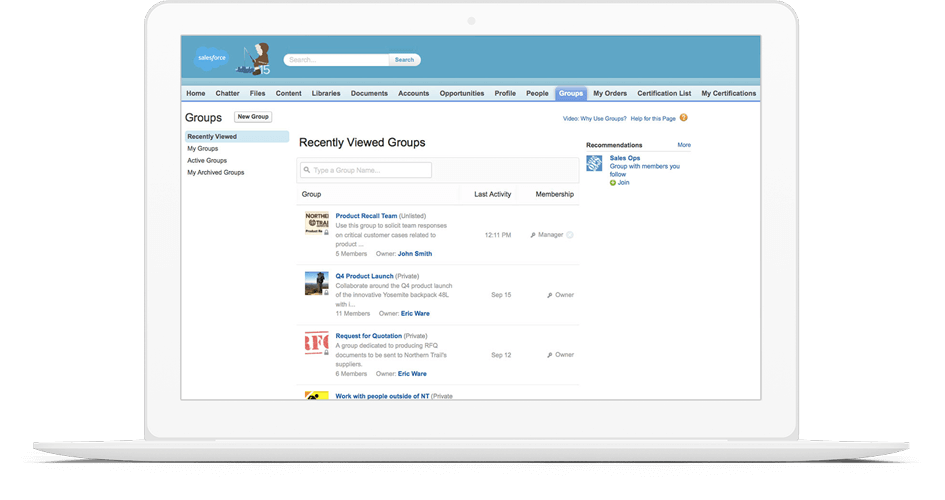The height and width of the screenshot is (500, 945).
Task: Click the Request for Quotation RFQ image
Action: 316,343
